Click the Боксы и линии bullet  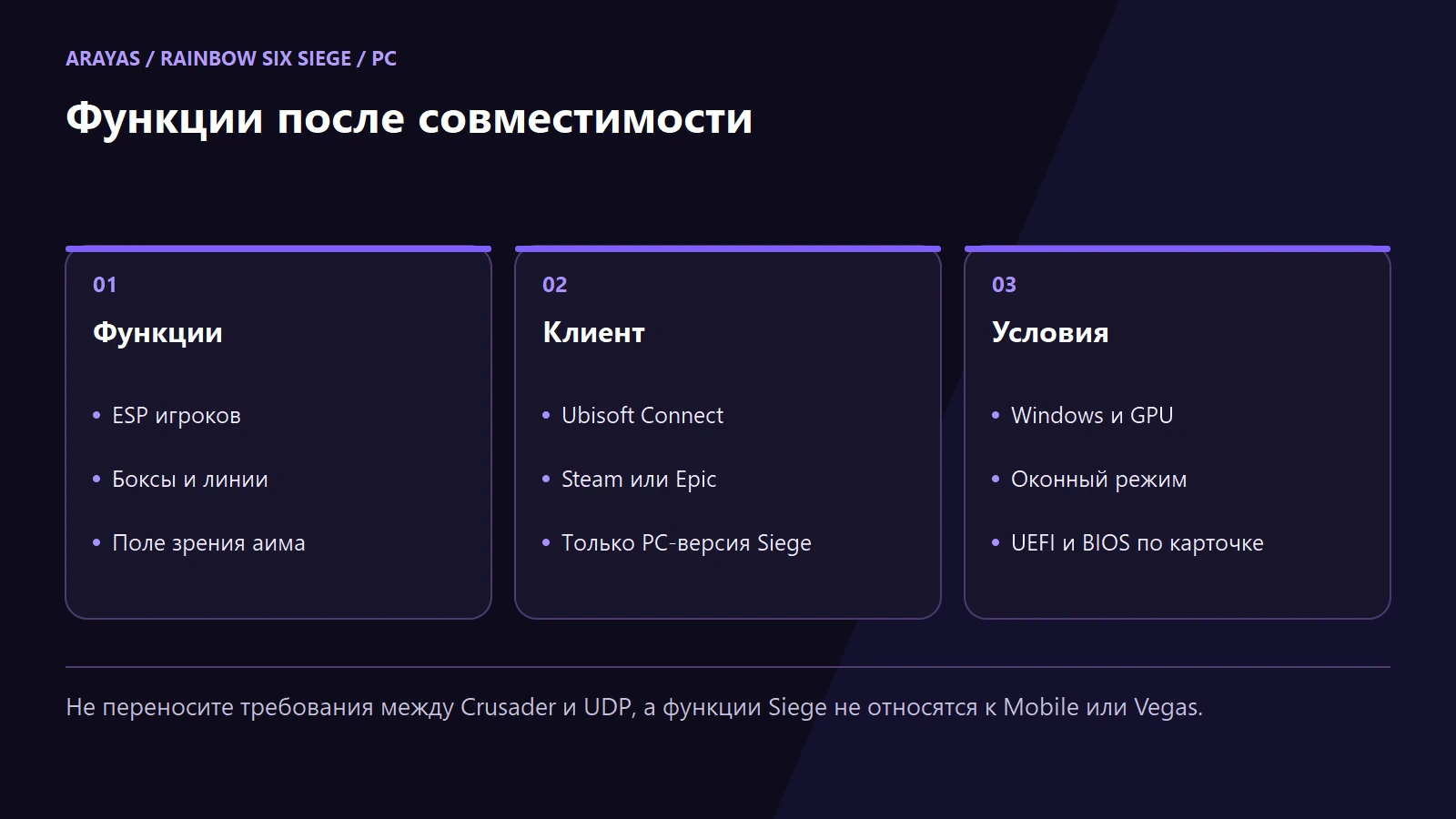click(190, 480)
